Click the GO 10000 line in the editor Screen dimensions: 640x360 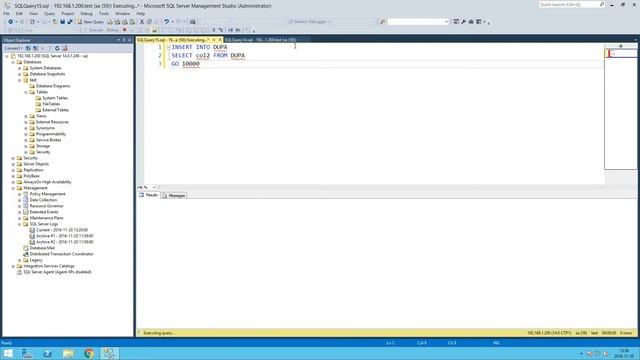(185, 64)
